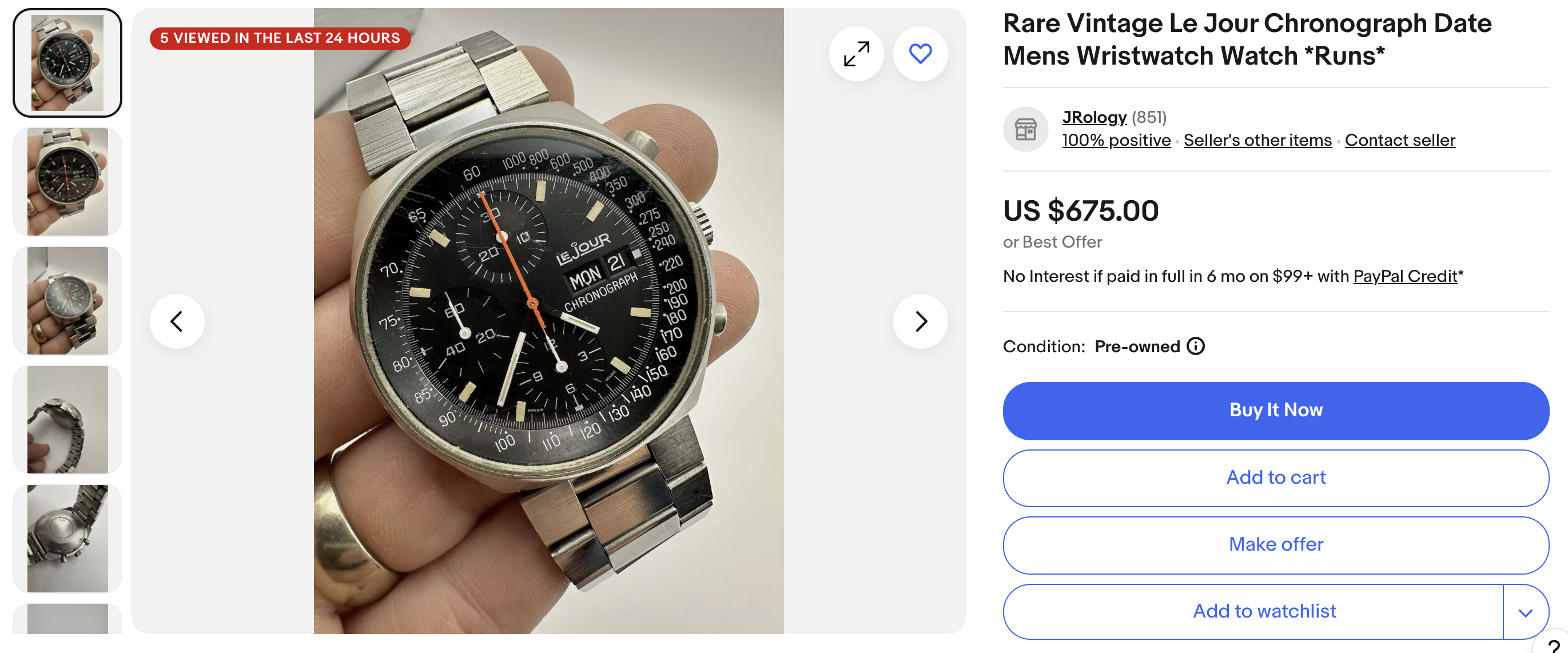1568x653 pixels.
Task: Click Buy It Now
Action: 1275,411
